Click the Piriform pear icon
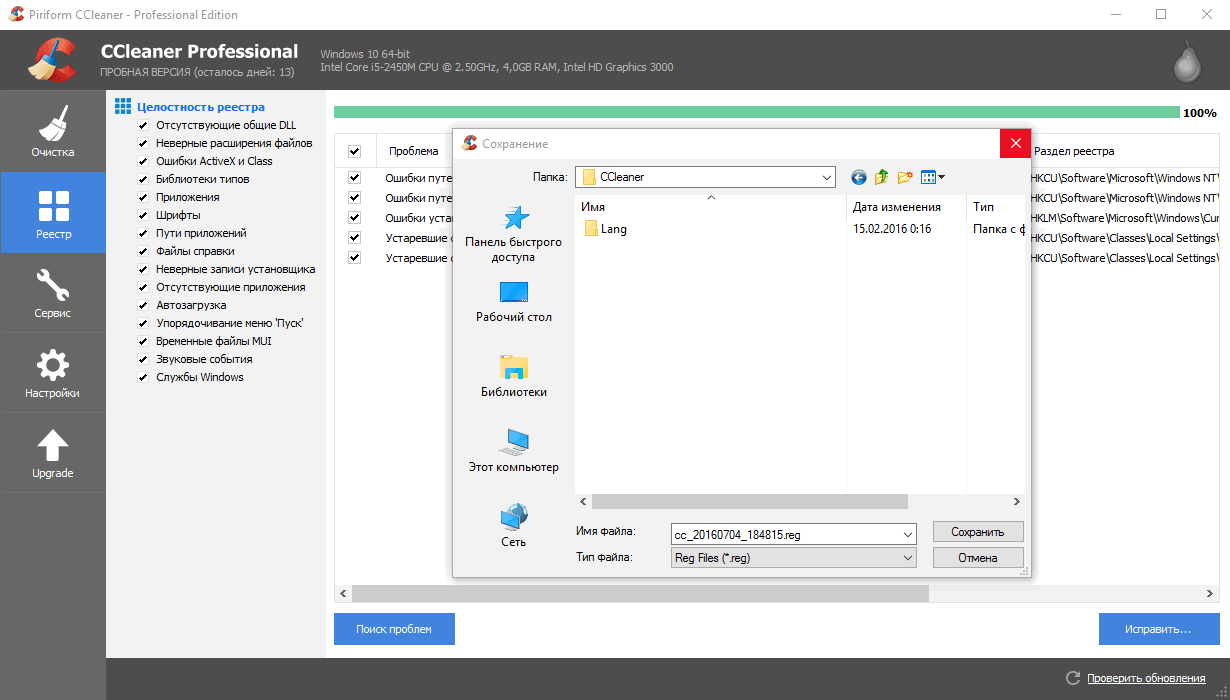Screen dimensions: 1230x700 [x=1187, y=63]
